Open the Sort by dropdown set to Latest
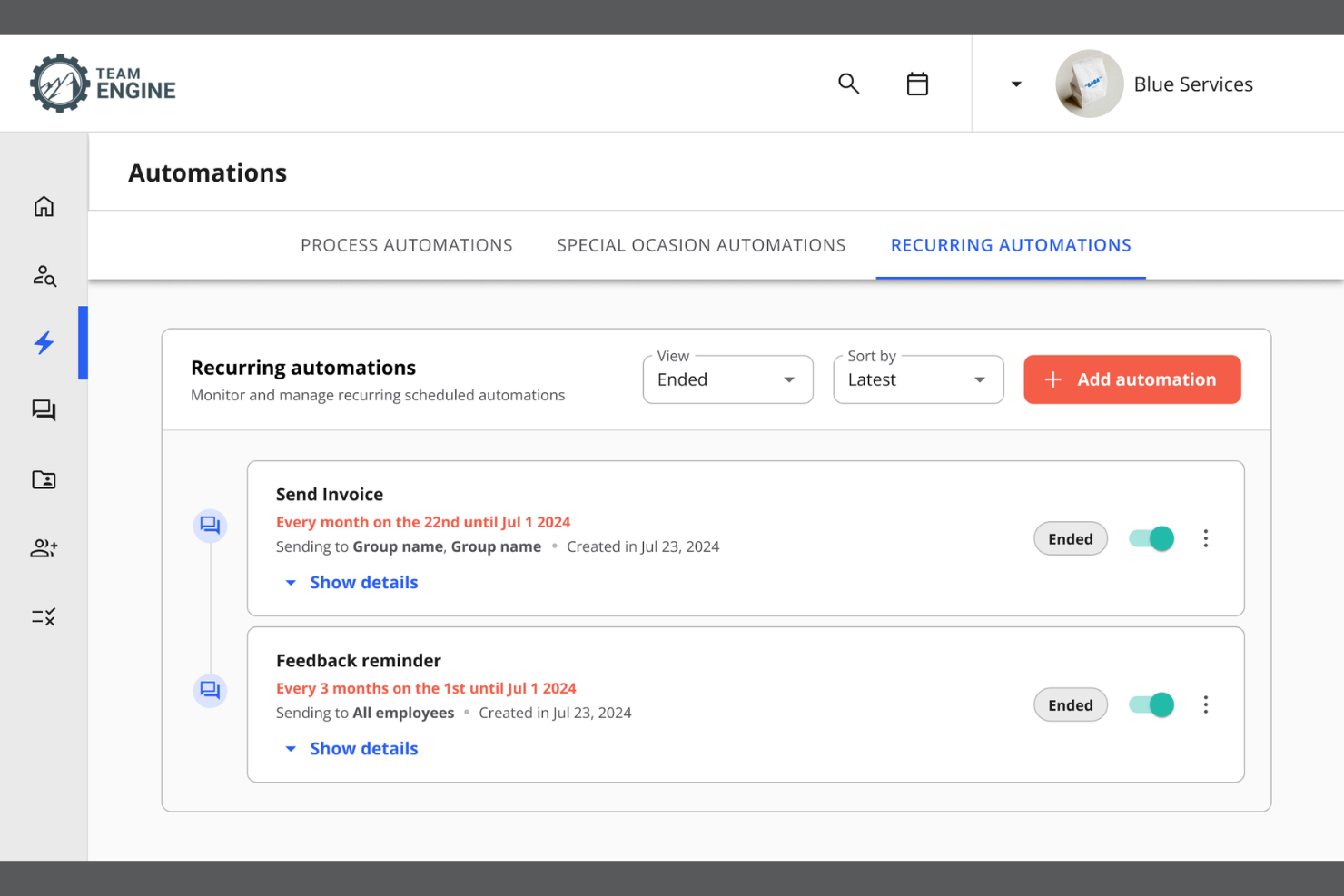This screenshot has height=896, width=1344. coord(918,379)
